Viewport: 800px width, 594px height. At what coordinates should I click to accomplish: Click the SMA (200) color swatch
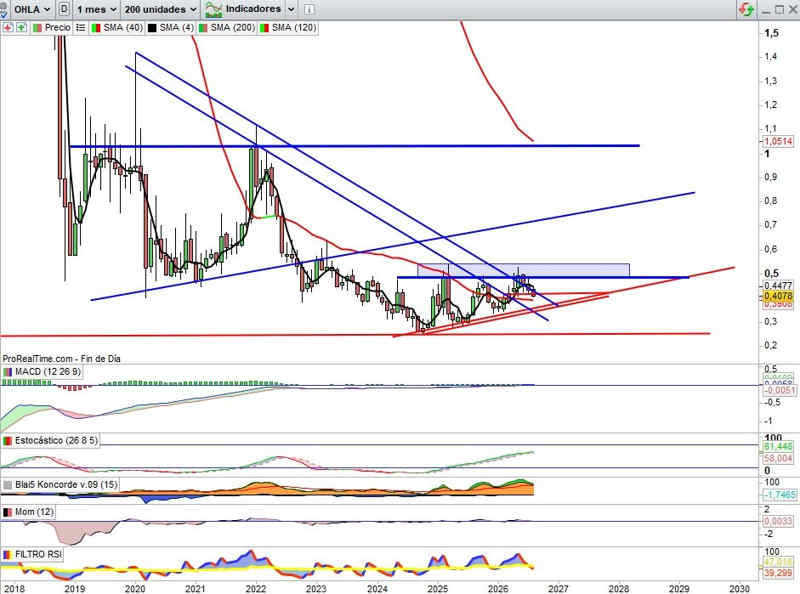point(203,28)
